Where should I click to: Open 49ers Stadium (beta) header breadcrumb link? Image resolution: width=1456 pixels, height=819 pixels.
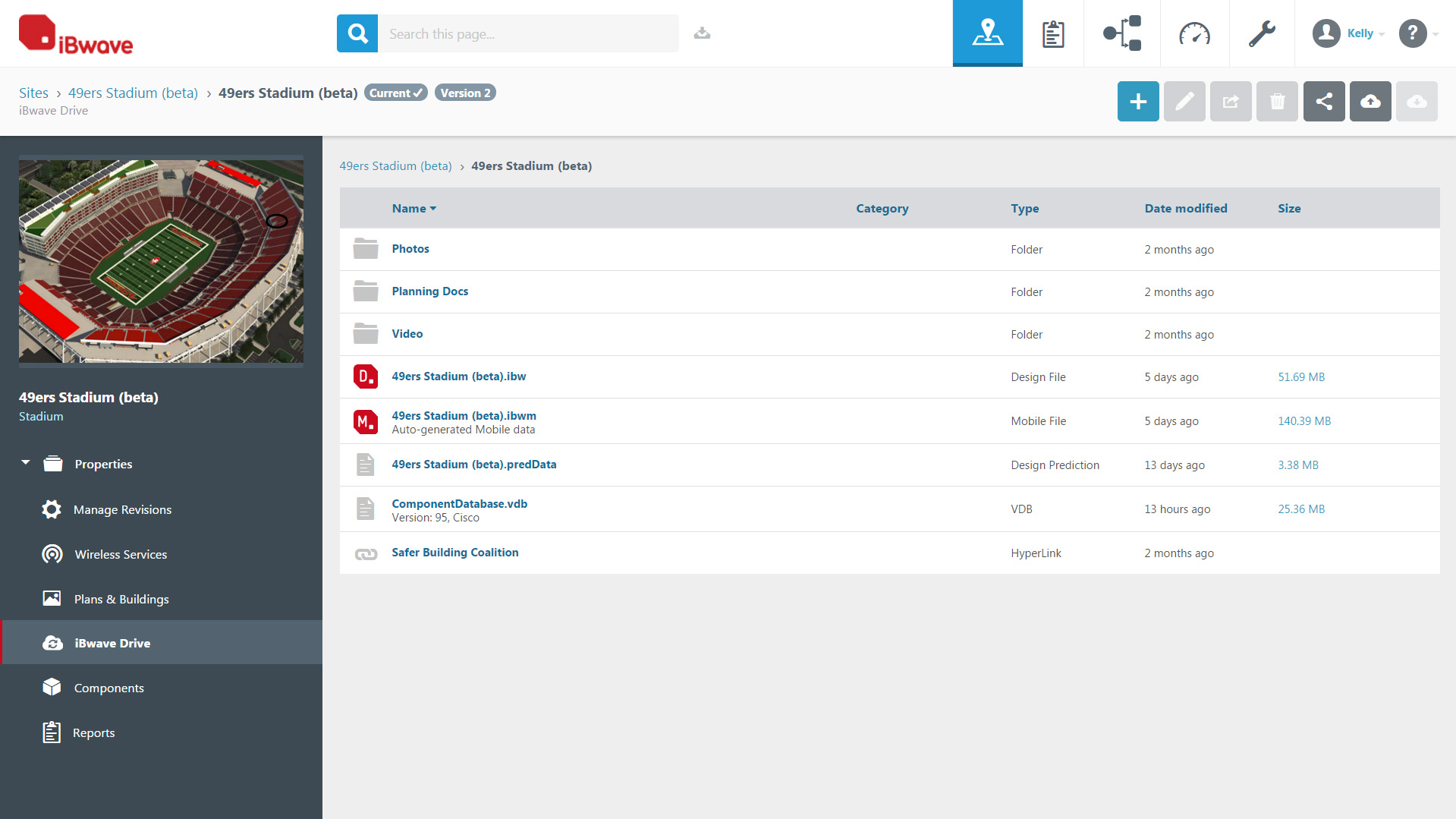[133, 93]
